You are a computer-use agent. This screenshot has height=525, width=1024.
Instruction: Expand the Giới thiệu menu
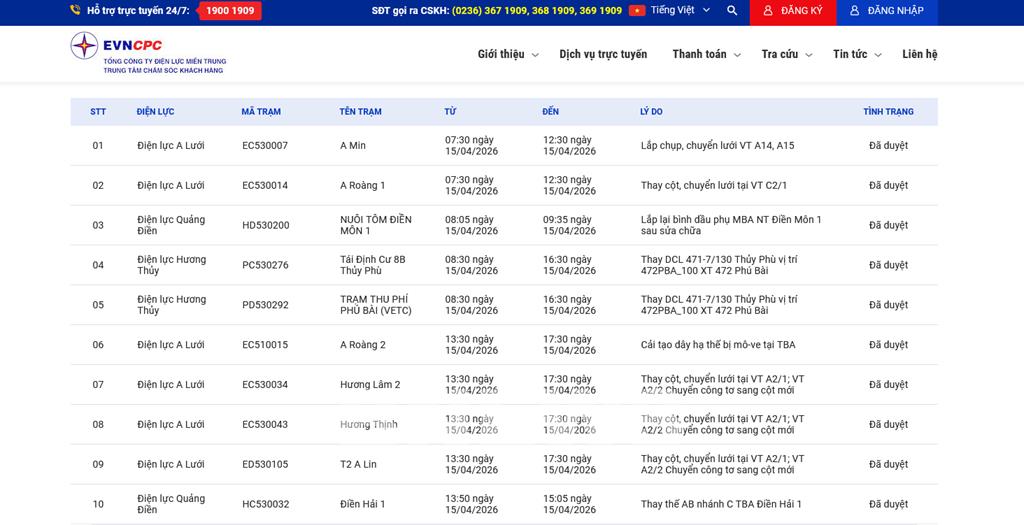coord(508,55)
